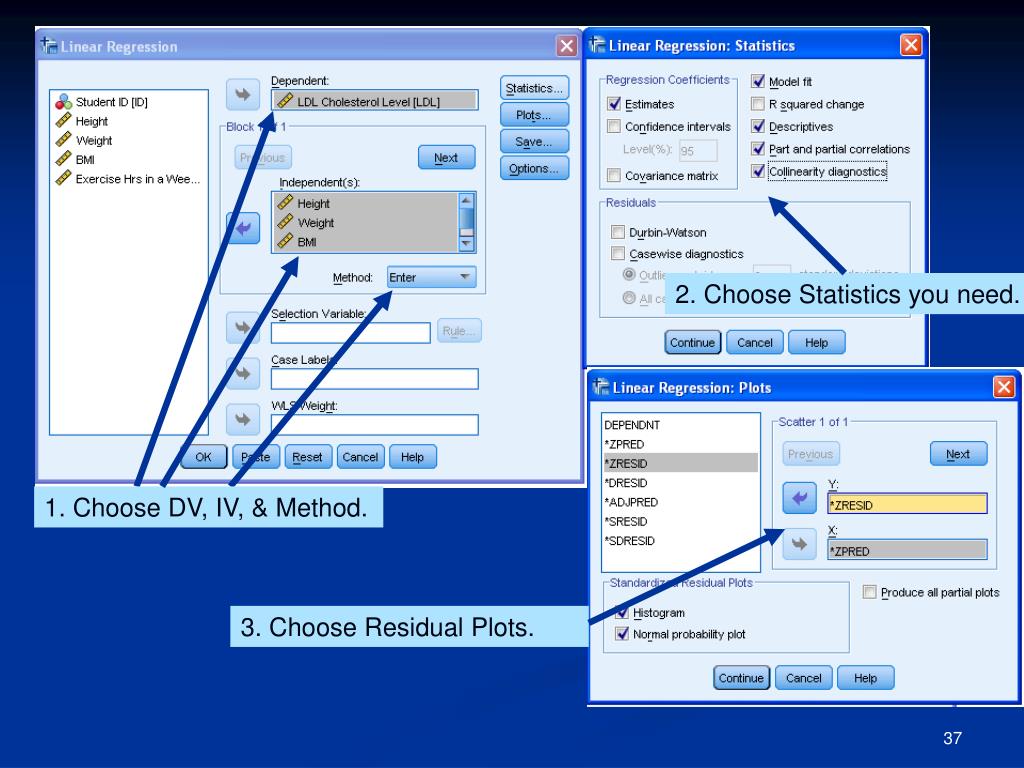
Task: Click Independent(s) list scroll up arrow
Action: [466, 200]
